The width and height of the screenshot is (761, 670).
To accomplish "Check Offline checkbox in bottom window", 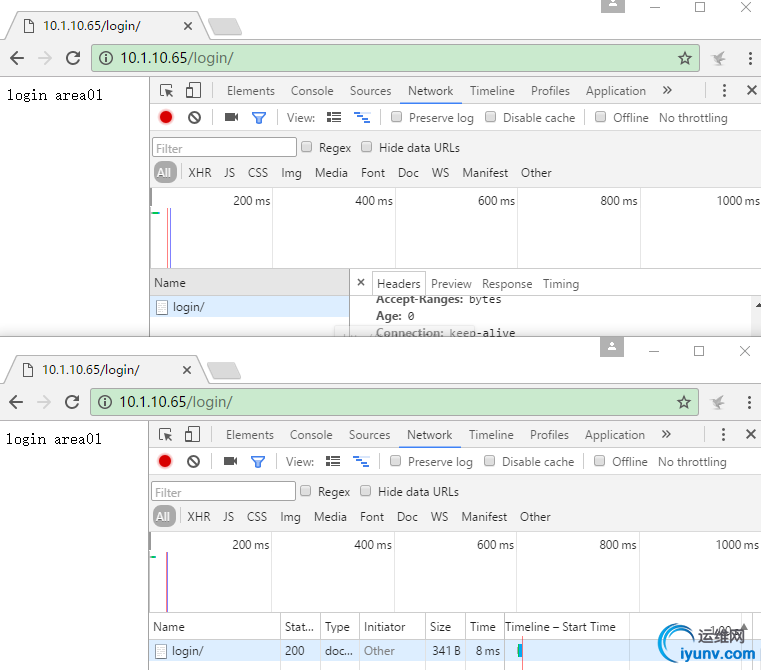I will tap(599, 461).
